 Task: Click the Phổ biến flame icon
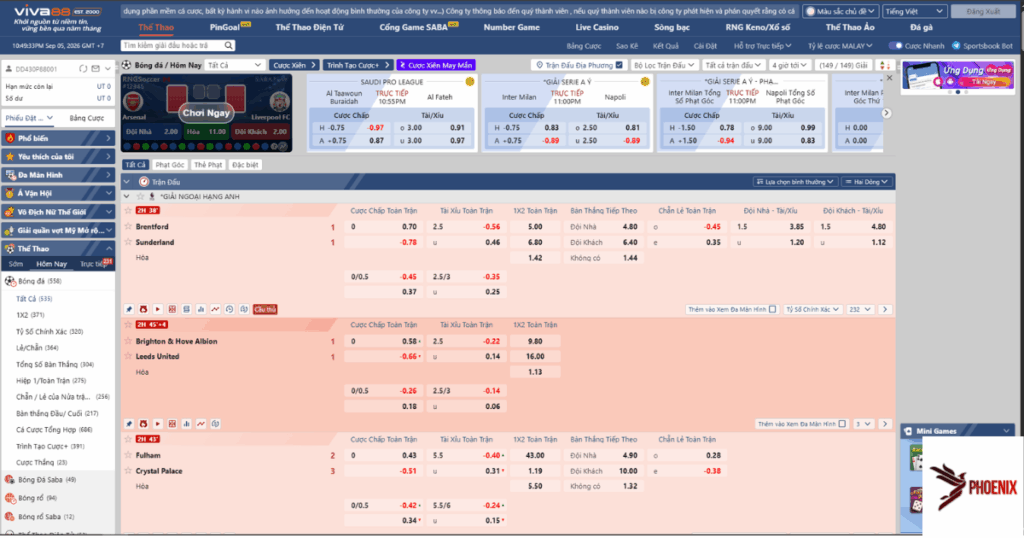click(x=10, y=138)
